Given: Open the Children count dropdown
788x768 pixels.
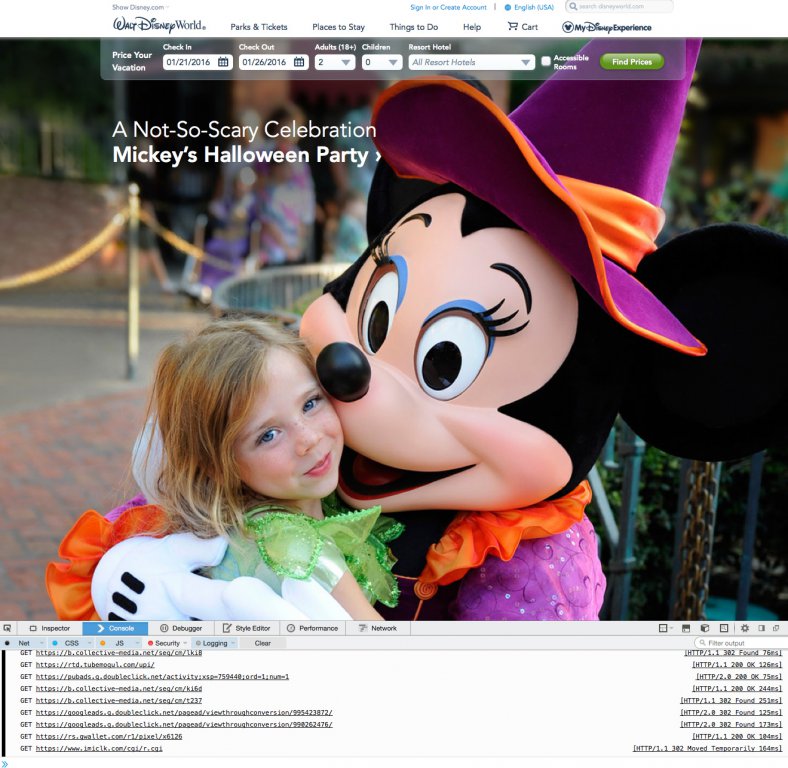Looking at the screenshot, I should pyautogui.click(x=382, y=62).
